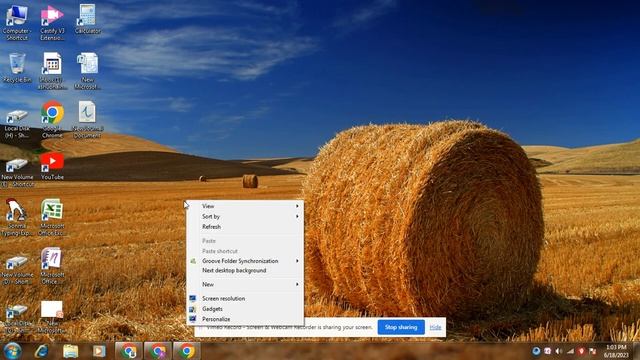Open Windows Media Player from taskbar
This screenshot has height=360, width=640.
(x=99, y=351)
